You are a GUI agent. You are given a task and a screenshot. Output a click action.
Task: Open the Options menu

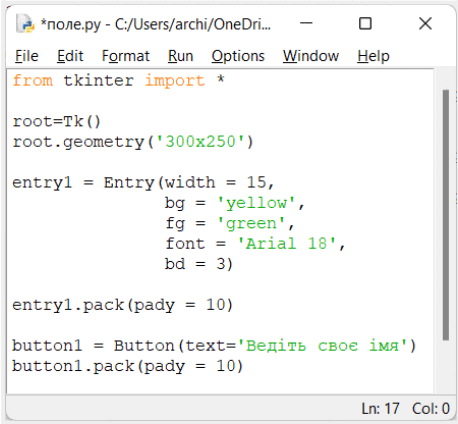point(238,56)
